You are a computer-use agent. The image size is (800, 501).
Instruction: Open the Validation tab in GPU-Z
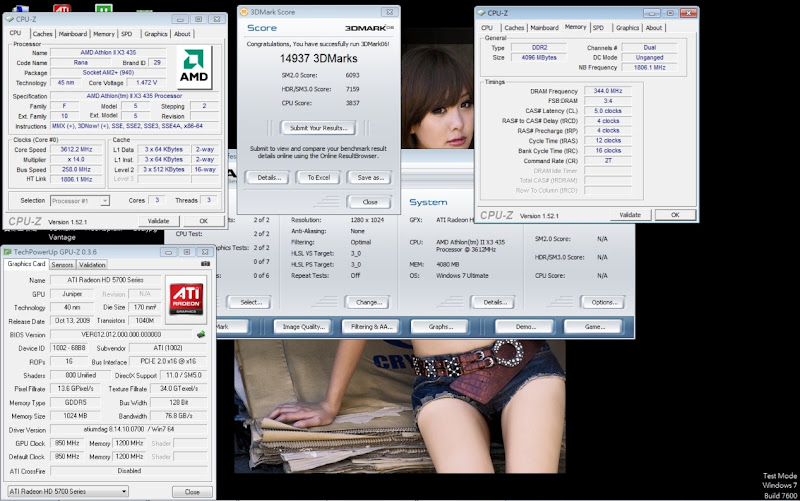92,265
